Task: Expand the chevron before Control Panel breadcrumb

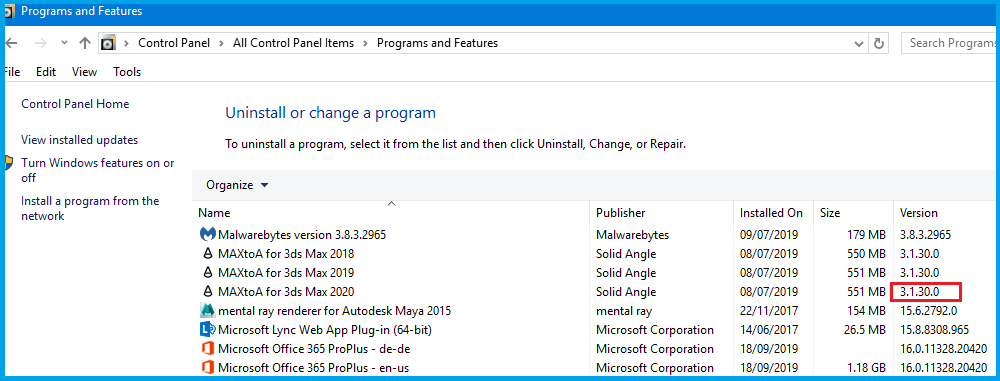Action: point(126,43)
